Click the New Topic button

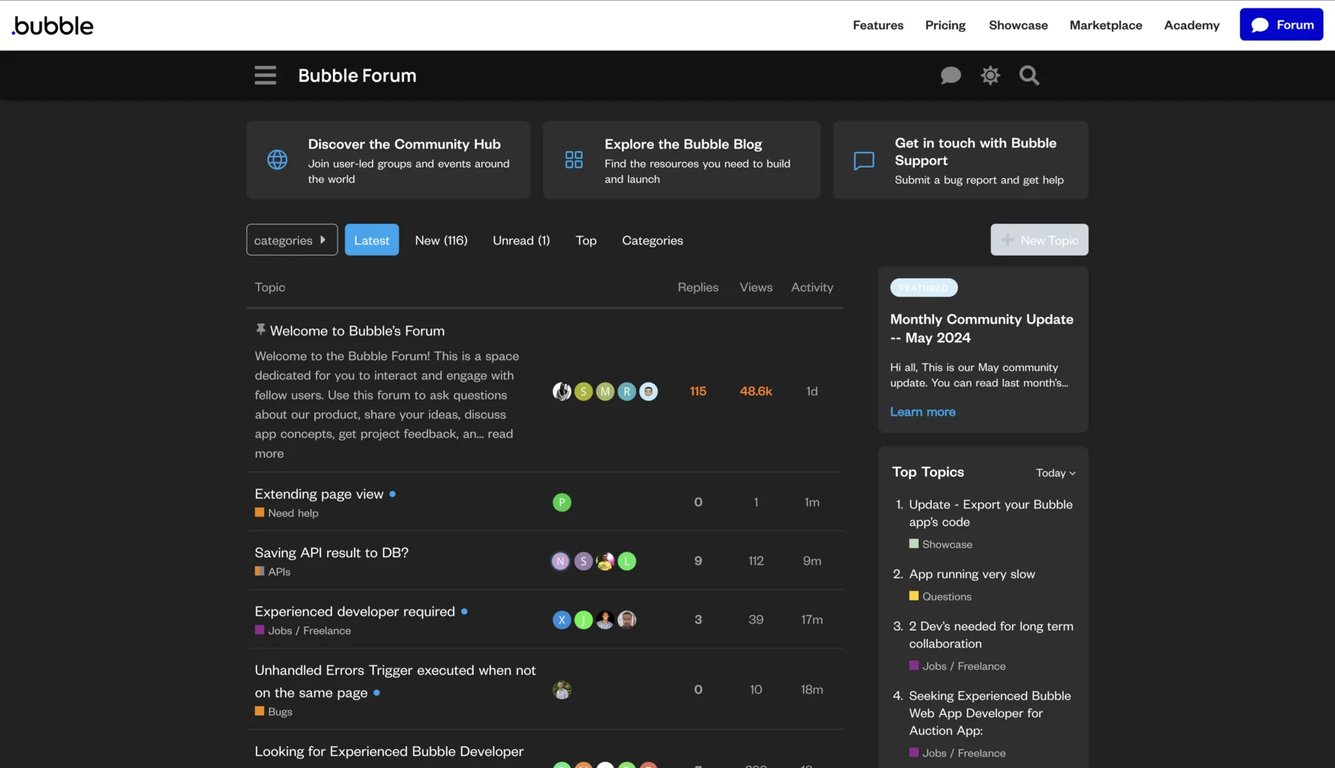click(1039, 240)
